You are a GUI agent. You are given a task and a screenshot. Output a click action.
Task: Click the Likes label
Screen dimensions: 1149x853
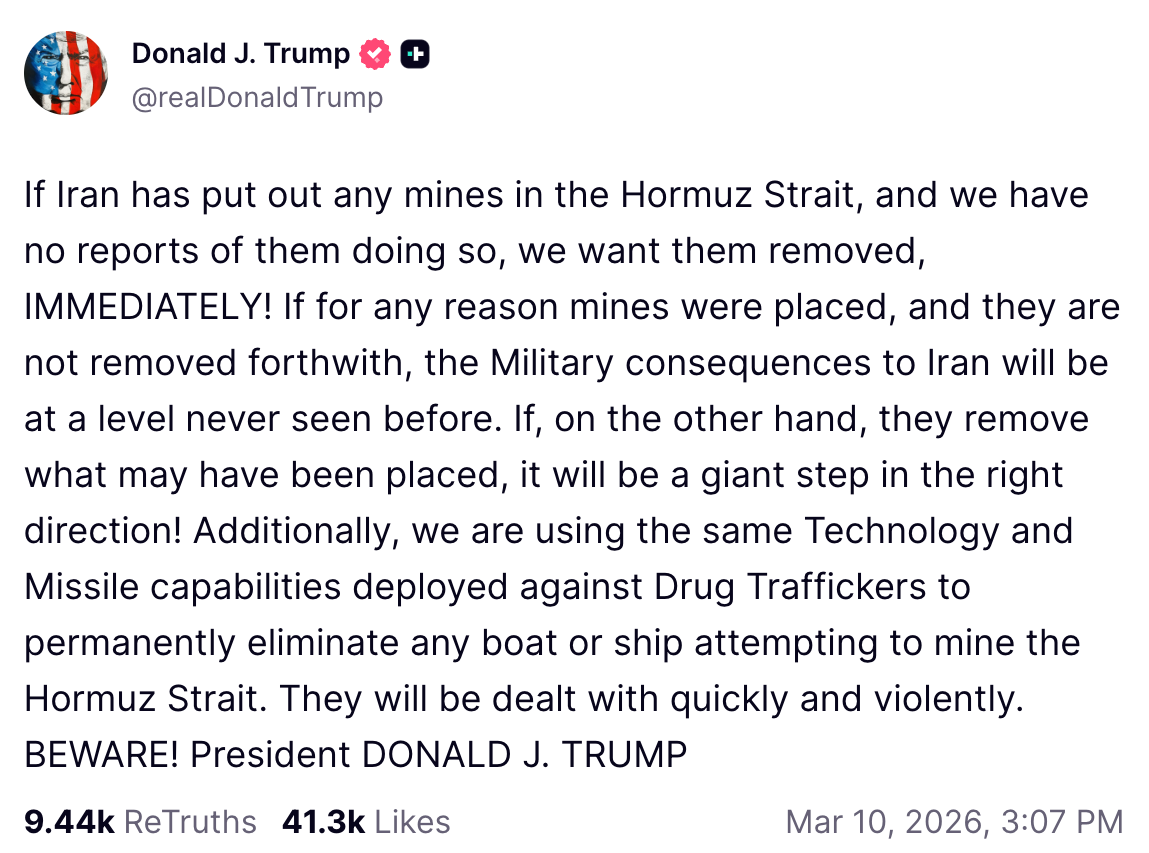pos(414,821)
